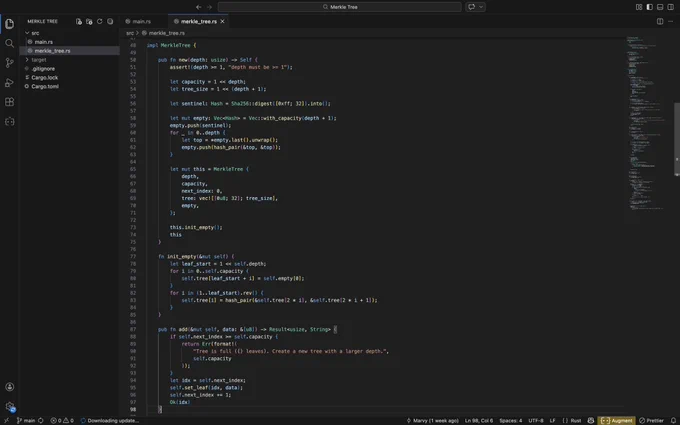Screen dimensions: 680x425
Task: Select the merkle_tree.rs tab
Action: (x=199, y=21)
